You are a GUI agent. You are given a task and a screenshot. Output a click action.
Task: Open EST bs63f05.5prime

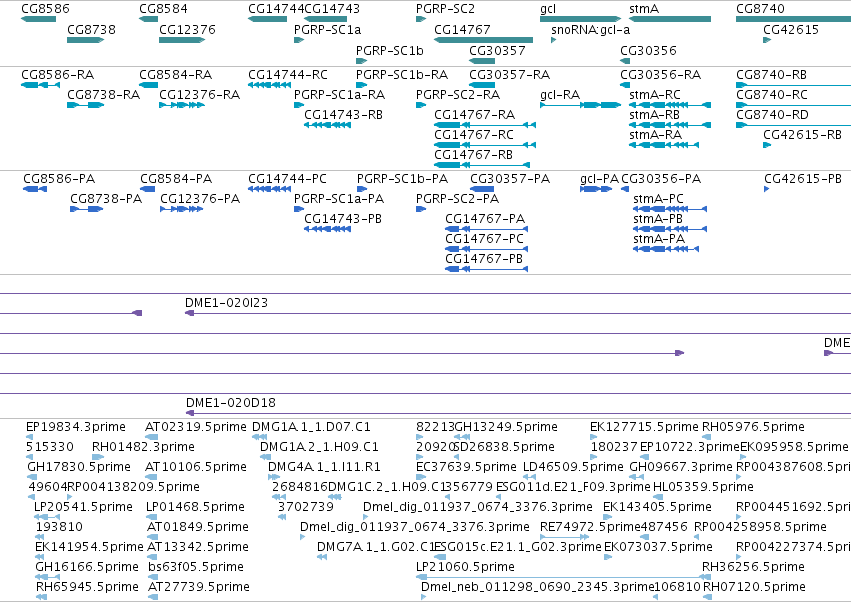pyautogui.click(x=153, y=577)
